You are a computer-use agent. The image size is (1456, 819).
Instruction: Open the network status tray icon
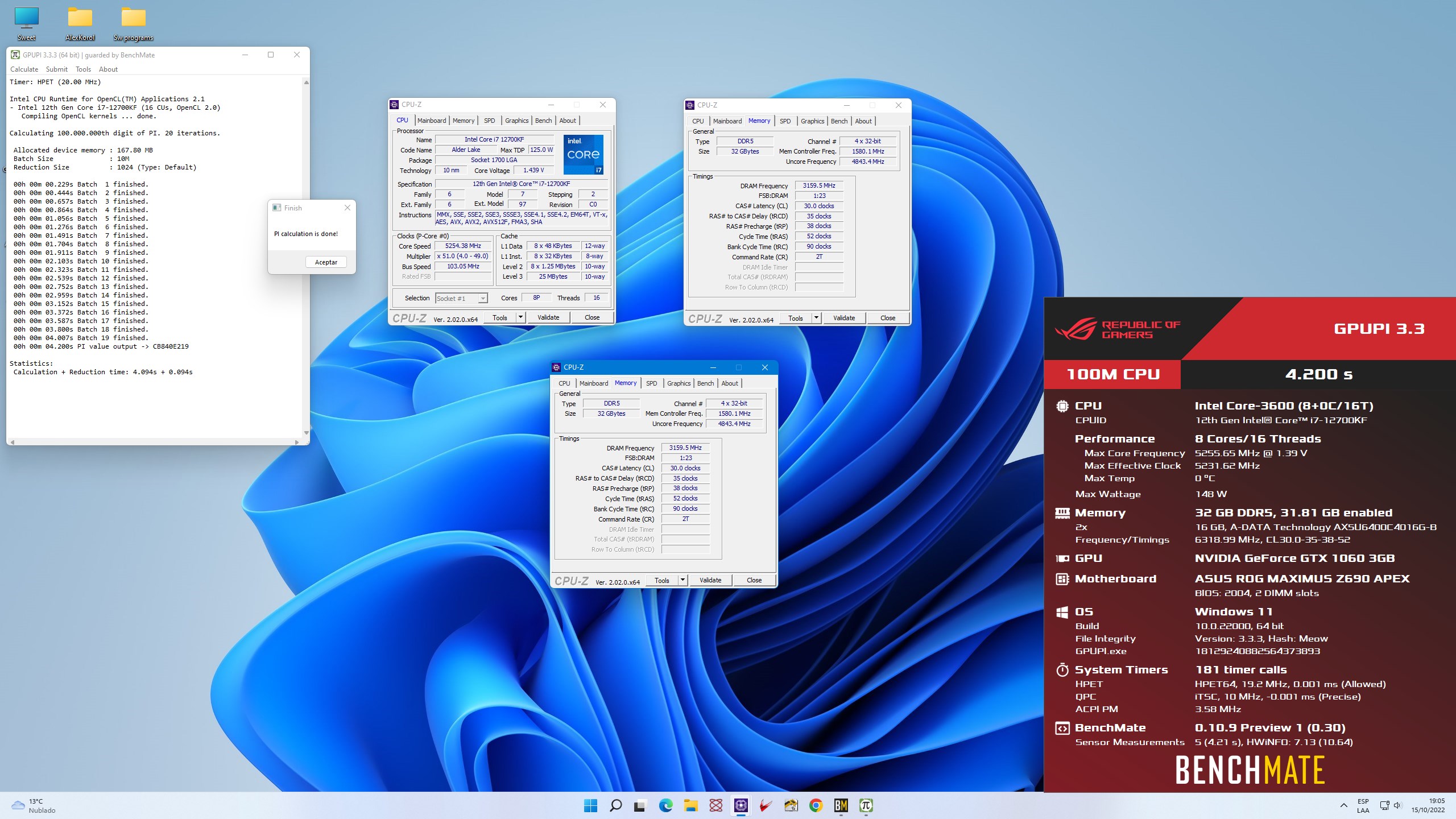(x=1384, y=805)
